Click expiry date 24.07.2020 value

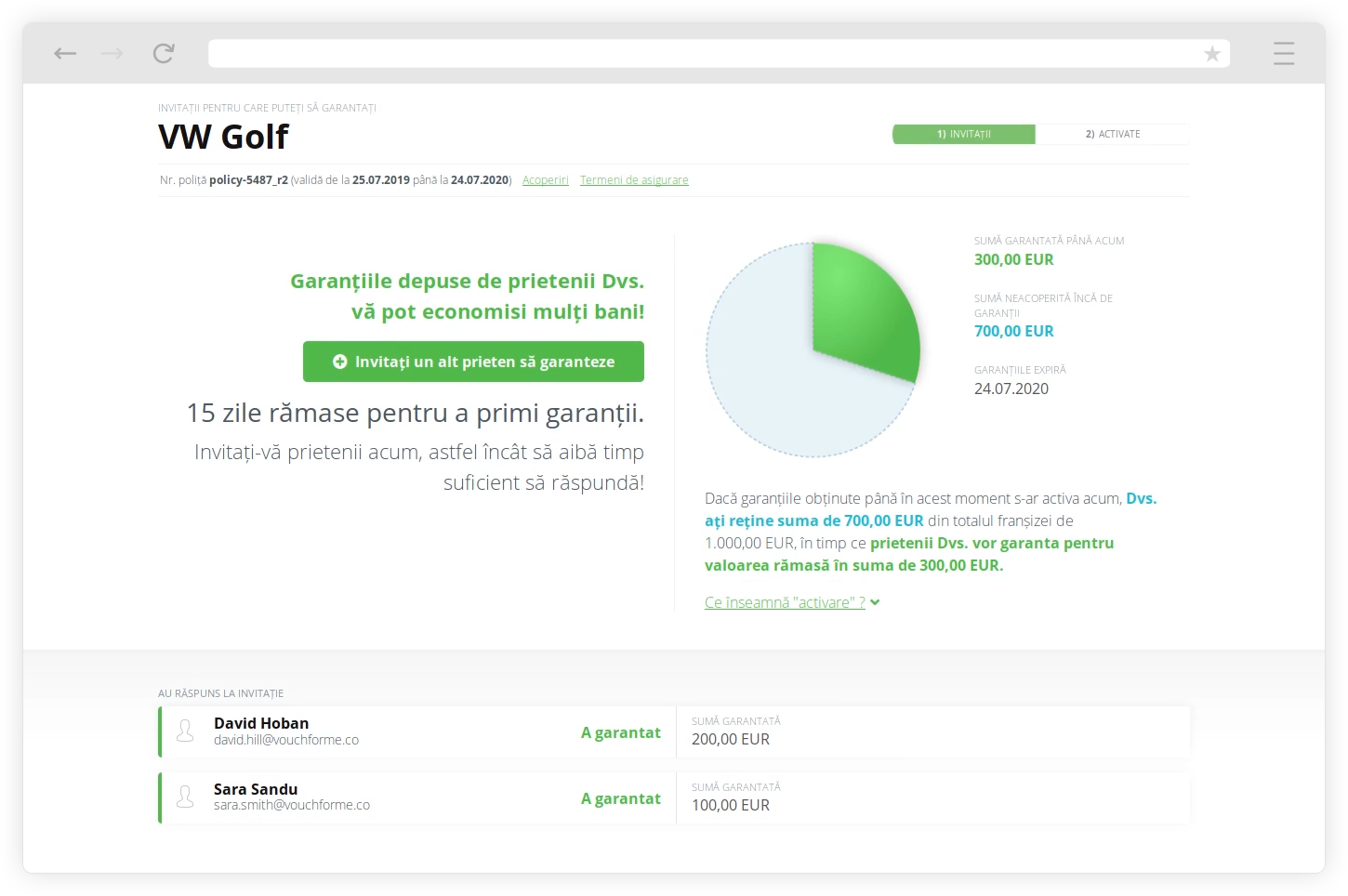(x=1011, y=389)
